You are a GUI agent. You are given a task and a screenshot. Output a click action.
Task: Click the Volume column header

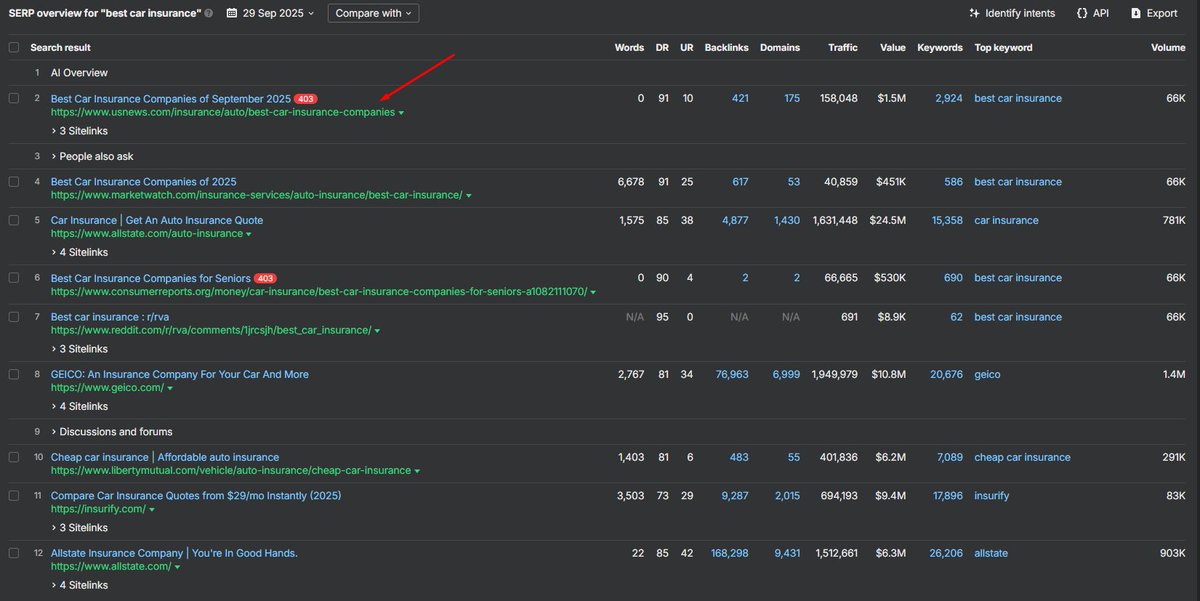1168,47
